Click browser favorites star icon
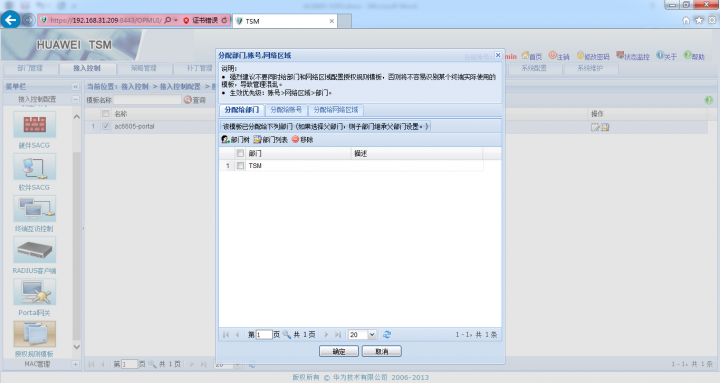 (699, 20)
